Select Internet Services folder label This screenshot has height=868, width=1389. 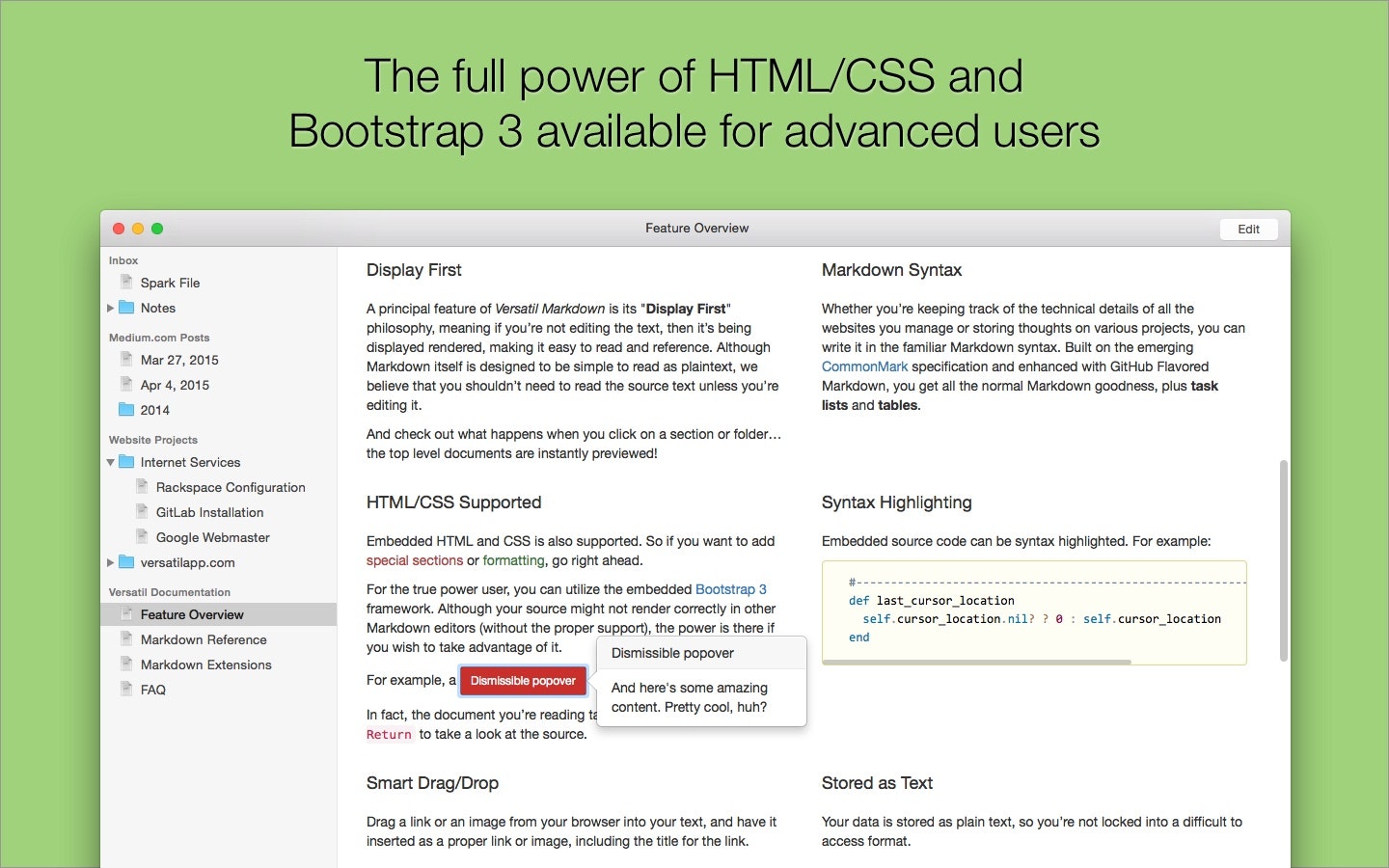(x=190, y=462)
